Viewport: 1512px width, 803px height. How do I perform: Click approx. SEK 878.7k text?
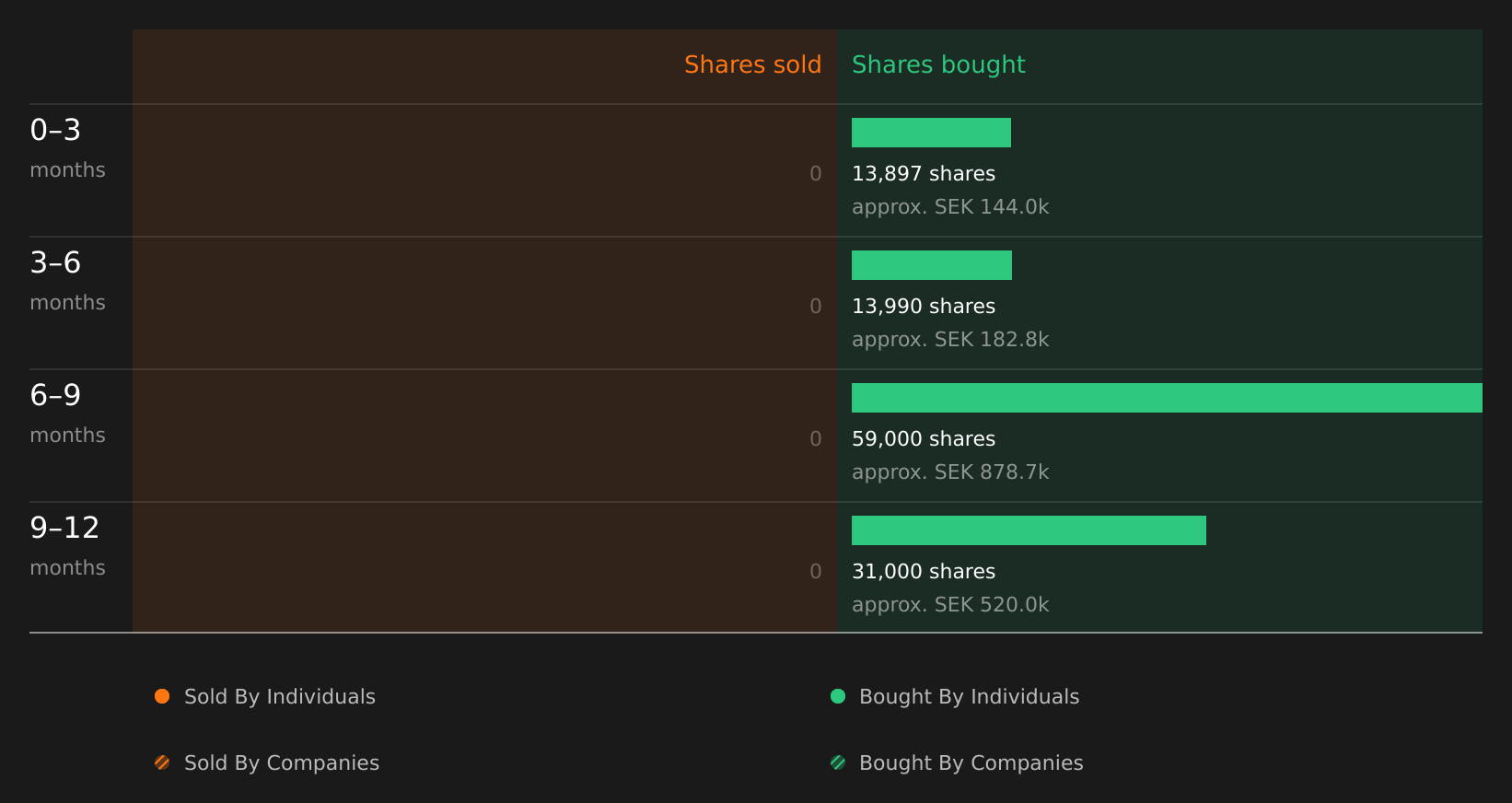pyautogui.click(x=950, y=472)
